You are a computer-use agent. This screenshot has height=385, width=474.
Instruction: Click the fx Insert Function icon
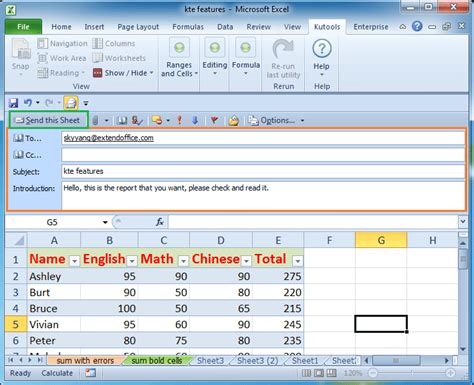coord(160,222)
